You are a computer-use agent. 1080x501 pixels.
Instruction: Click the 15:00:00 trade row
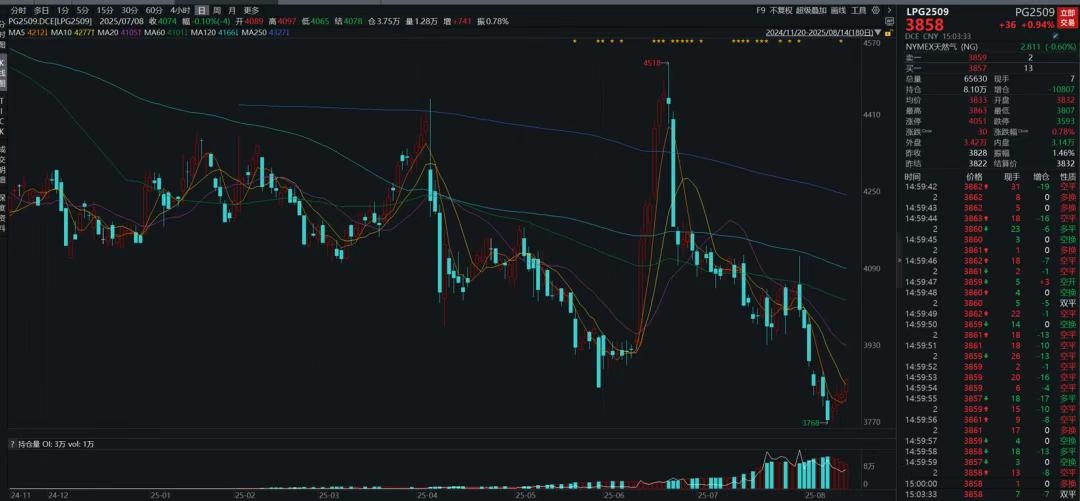pos(990,484)
